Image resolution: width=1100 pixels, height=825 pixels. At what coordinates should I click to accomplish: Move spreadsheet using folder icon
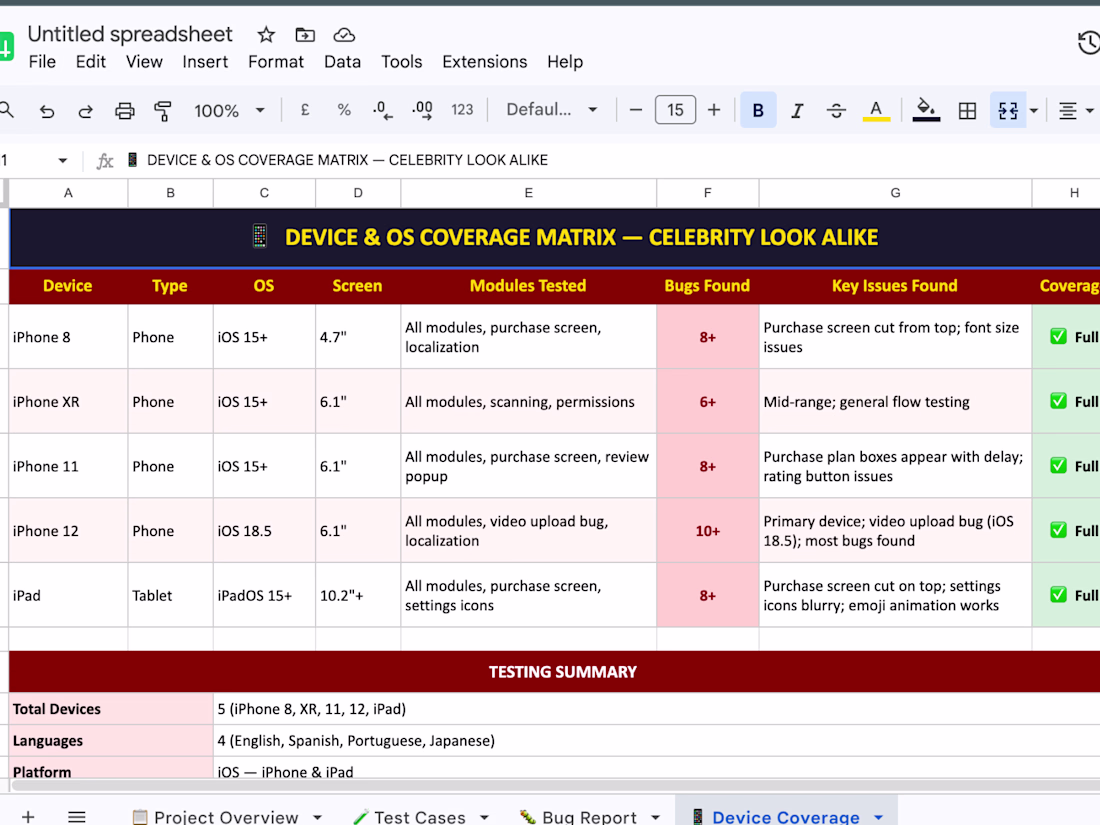[305, 34]
